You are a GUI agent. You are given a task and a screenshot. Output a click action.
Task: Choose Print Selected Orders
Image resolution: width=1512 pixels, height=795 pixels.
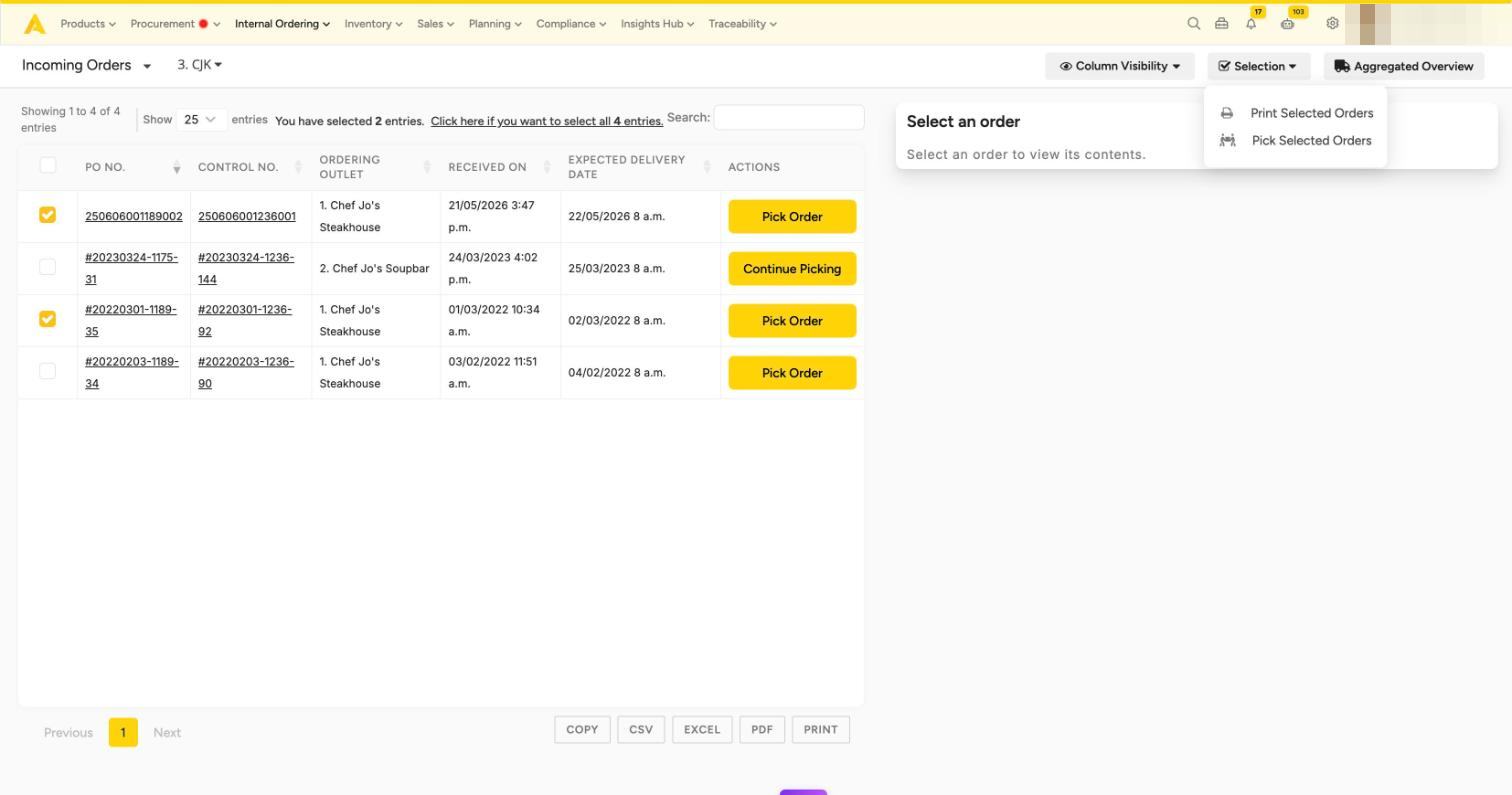[1311, 113]
